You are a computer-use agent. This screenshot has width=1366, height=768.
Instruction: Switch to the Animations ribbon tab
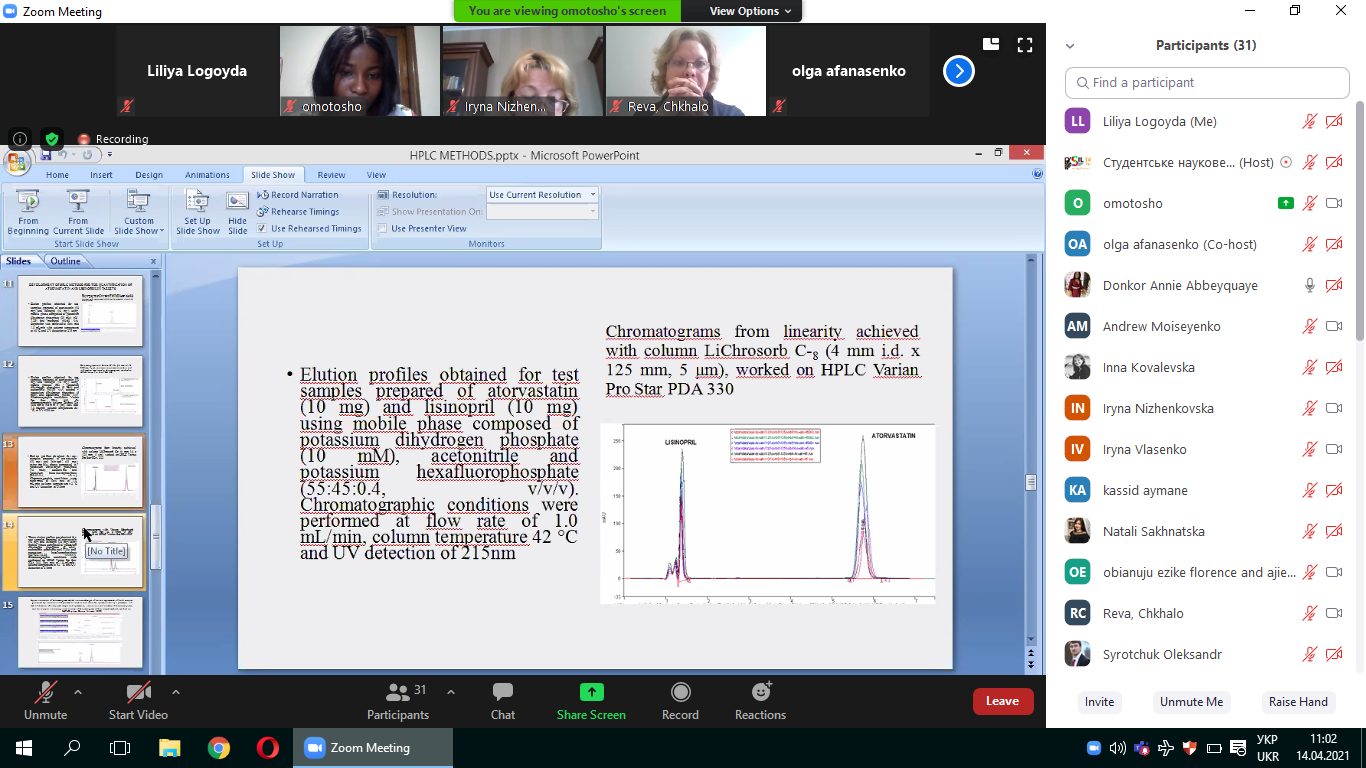[x=207, y=175]
